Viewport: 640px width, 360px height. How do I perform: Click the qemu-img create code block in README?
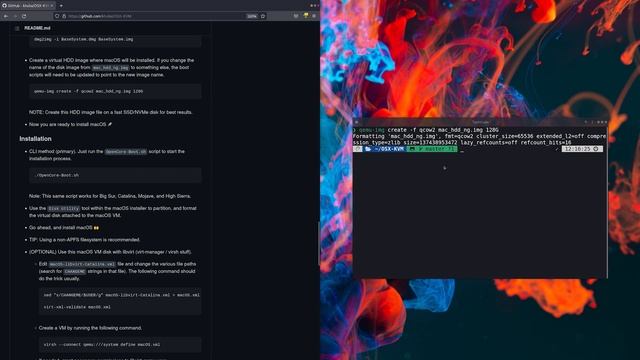tap(115, 91)
